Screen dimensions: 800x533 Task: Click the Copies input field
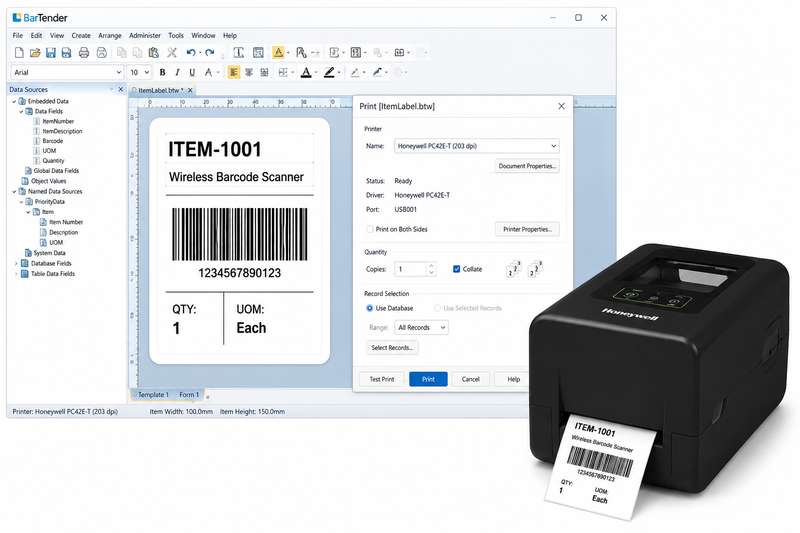pyautogui.click(x=410, y=269)
